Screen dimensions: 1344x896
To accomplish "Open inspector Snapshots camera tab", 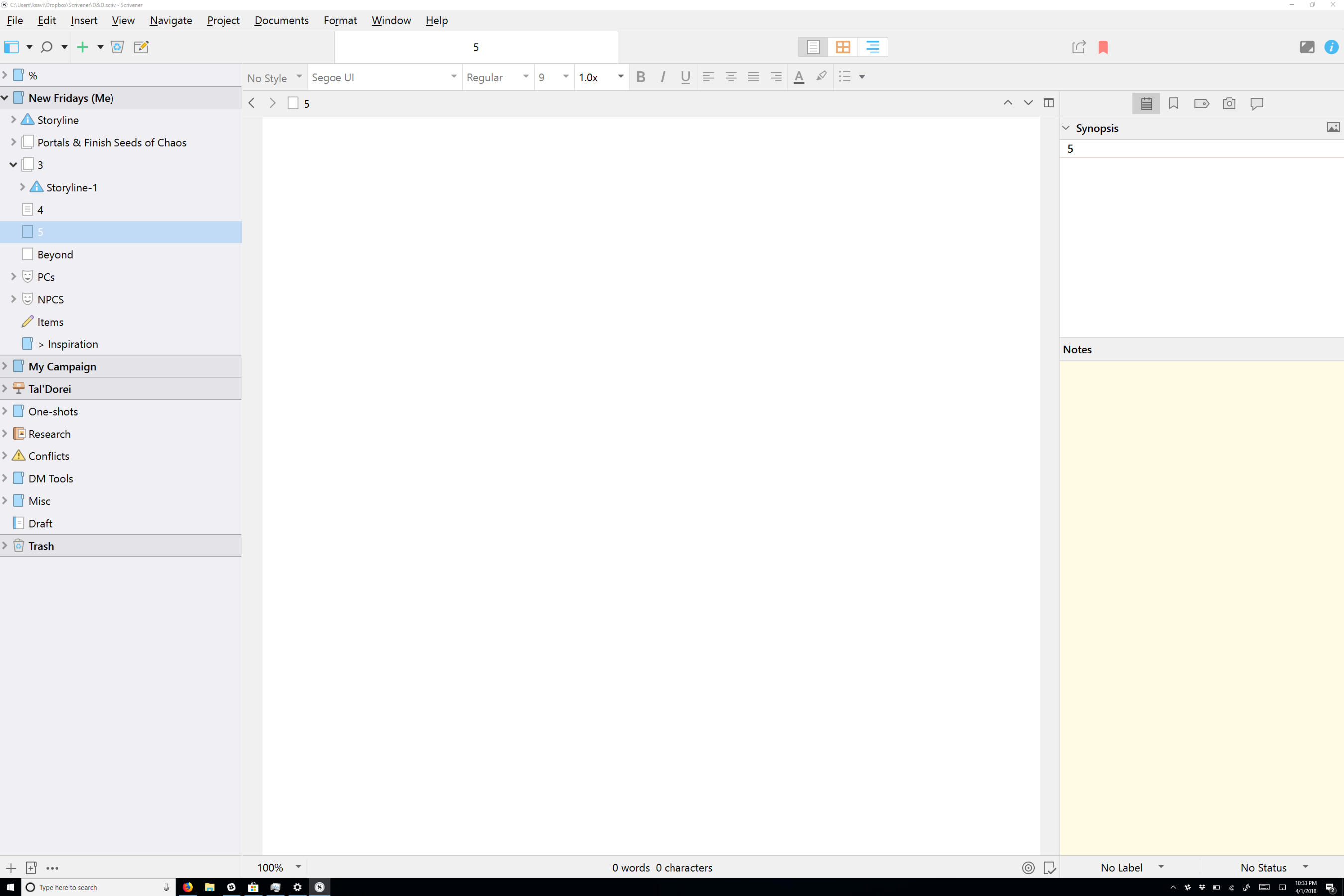I will click(1229, 104).
